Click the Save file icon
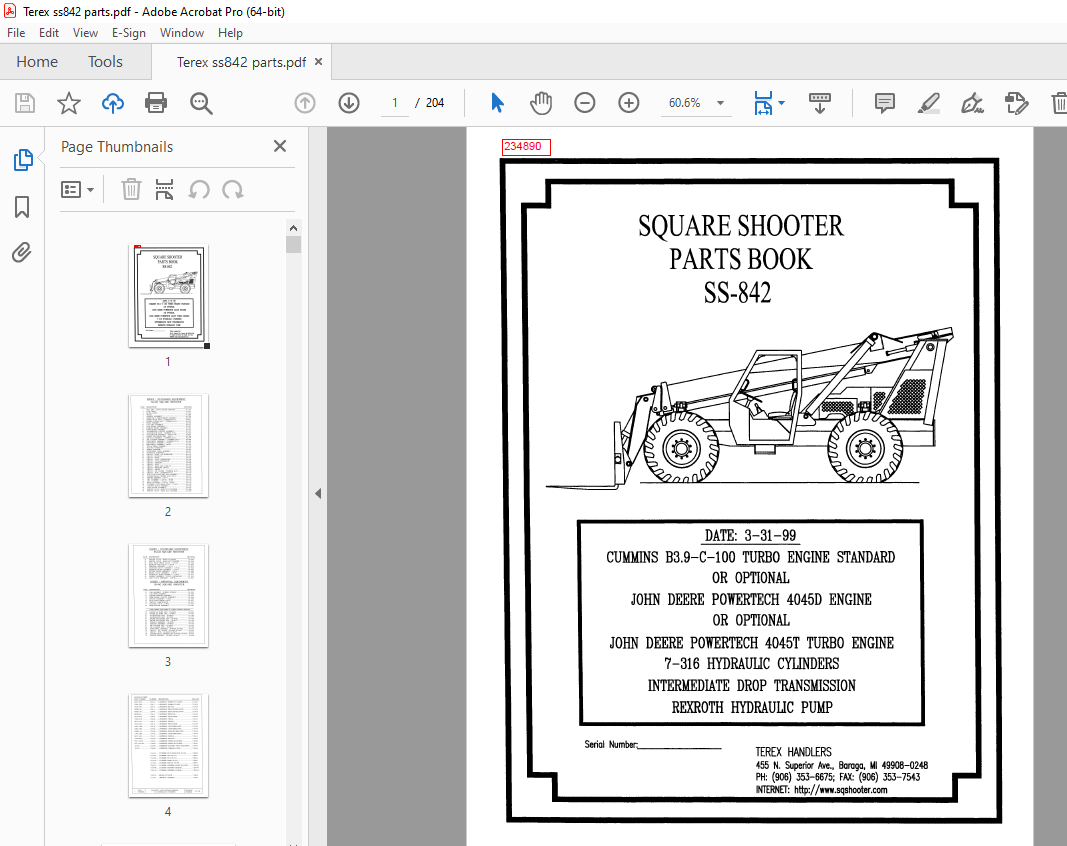 click(25, 103)
